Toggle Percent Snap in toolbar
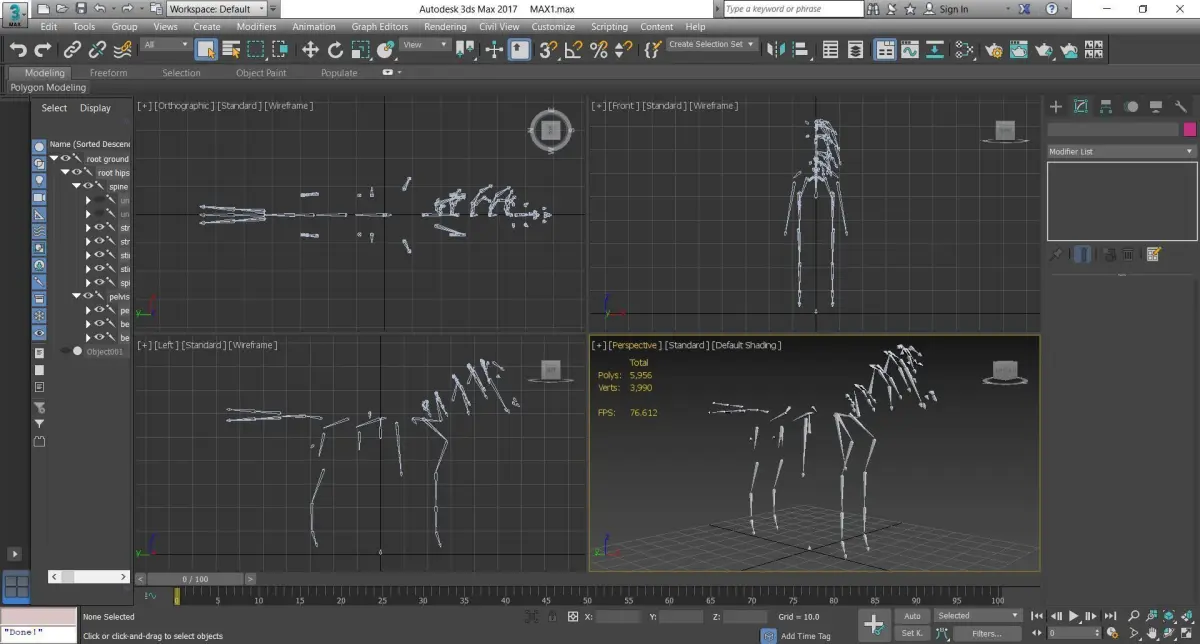The height and width of the screenshot is (644, 1200). [599, 49]
